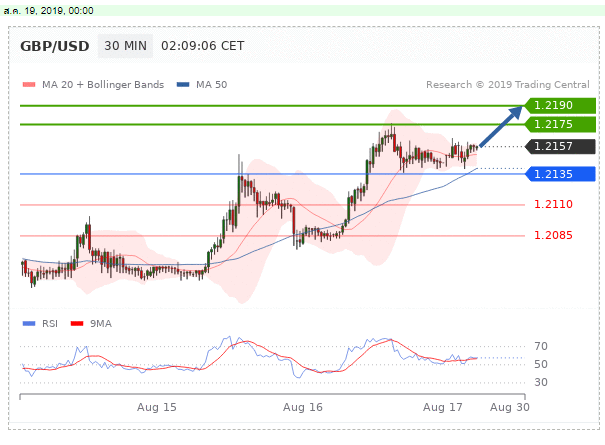Click the MA 20 + Bollinger Bands label
Screen dimensions: 605x445
tap(103, 85)
